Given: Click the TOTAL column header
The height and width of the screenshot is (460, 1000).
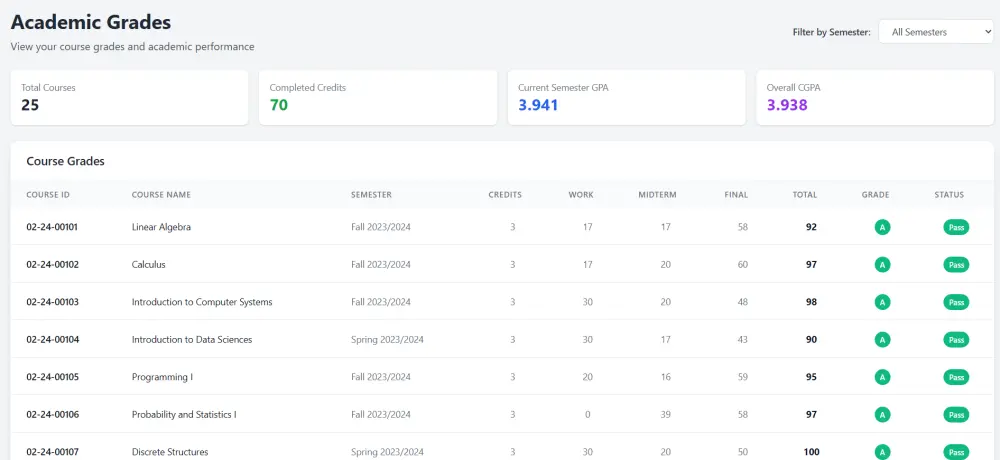Looking at the screenshot, I should coord(805,195).
